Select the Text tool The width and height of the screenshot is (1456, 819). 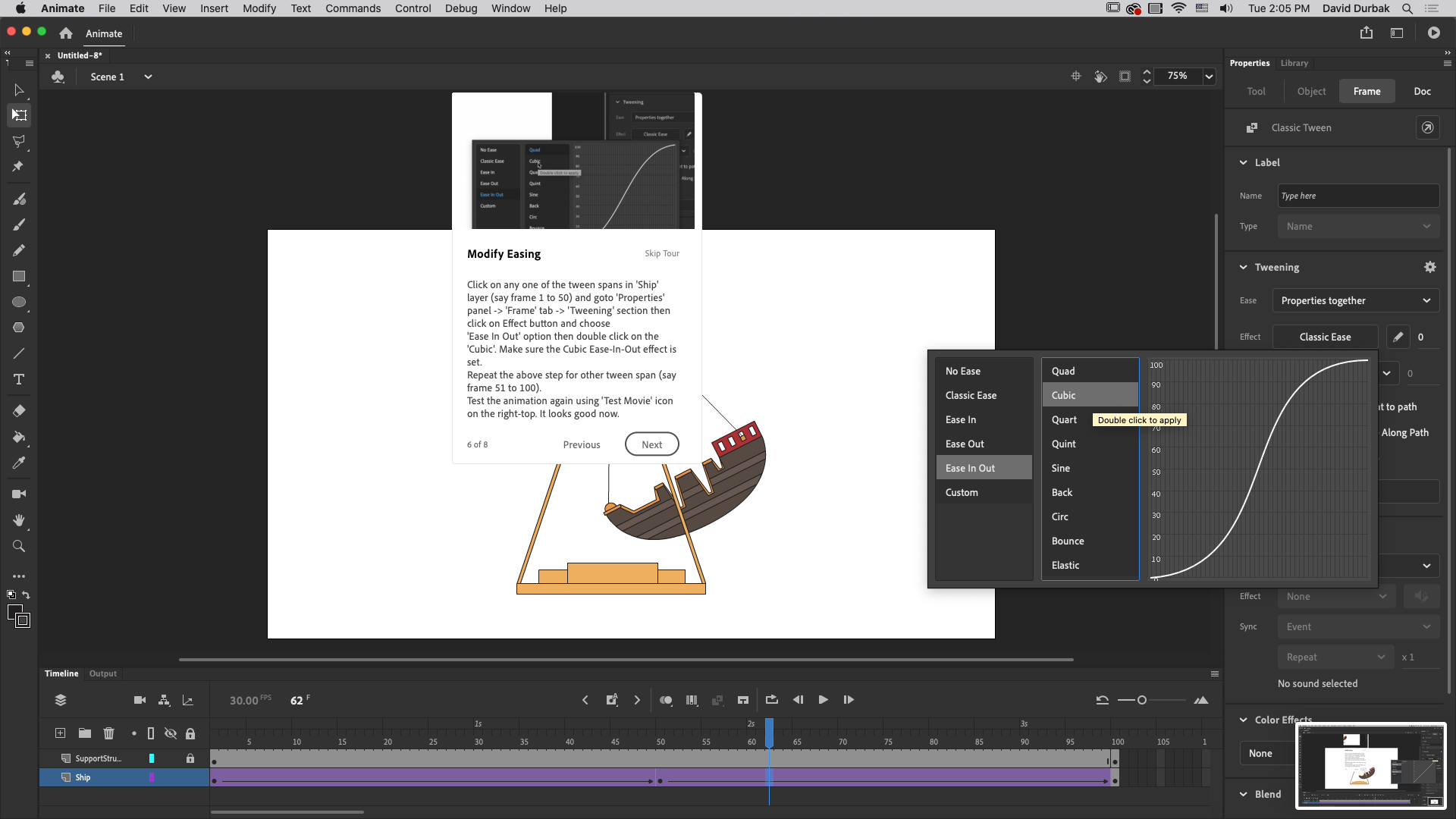(x=19, y=379)
